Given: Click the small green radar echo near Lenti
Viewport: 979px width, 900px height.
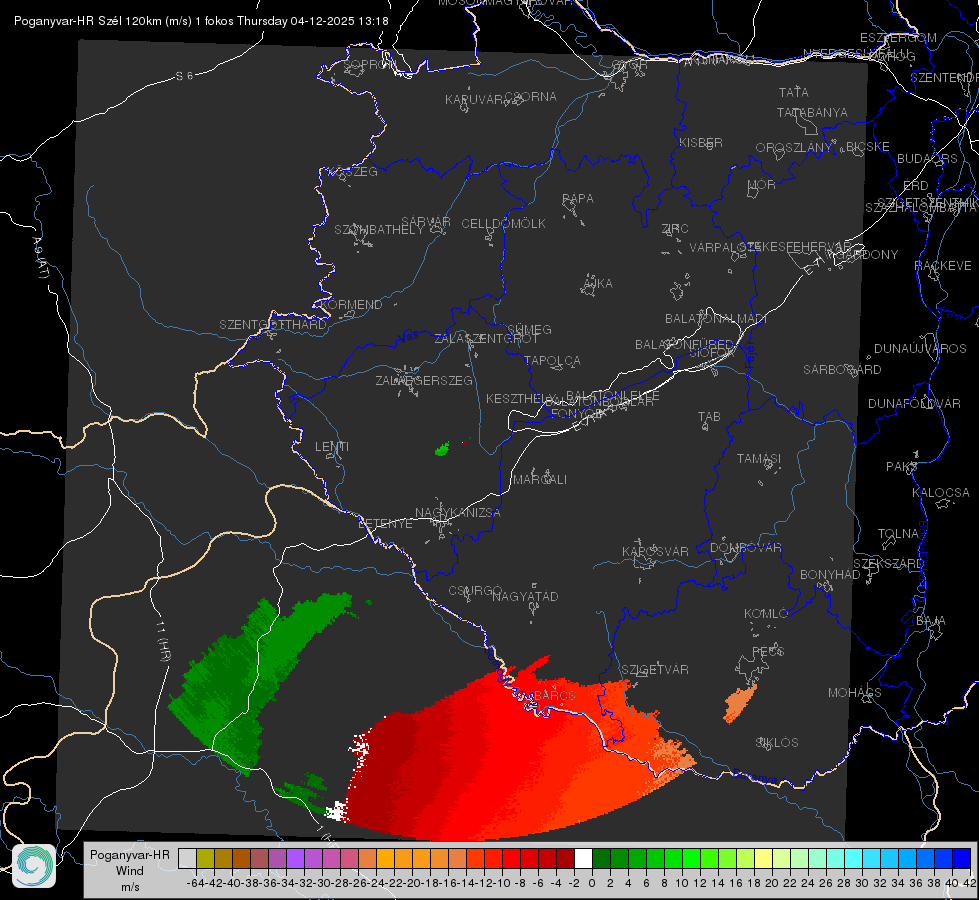Looking at the screenshot, I should point(442,449).
